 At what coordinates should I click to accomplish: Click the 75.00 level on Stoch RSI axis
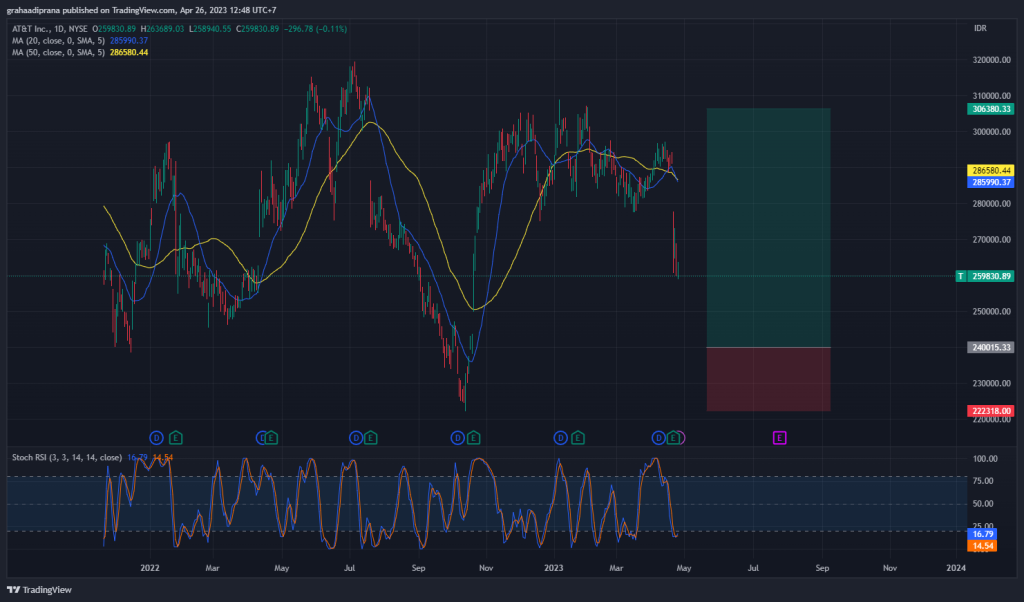click(x=983, y=481)
